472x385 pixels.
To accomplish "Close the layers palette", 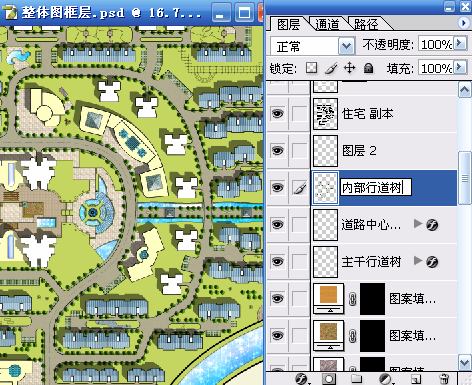I will pyautogui.click(x=465, y=6).
